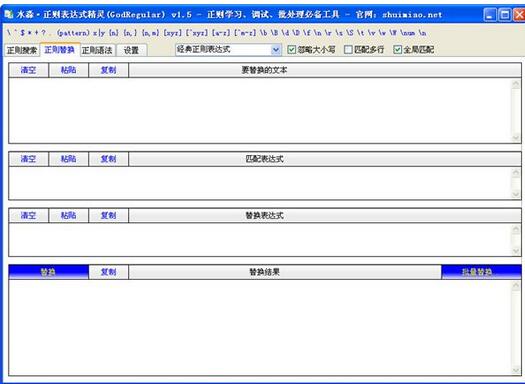Open the 经典正则表达式 dropdown
525x384 pixels.
pos(228,50)
